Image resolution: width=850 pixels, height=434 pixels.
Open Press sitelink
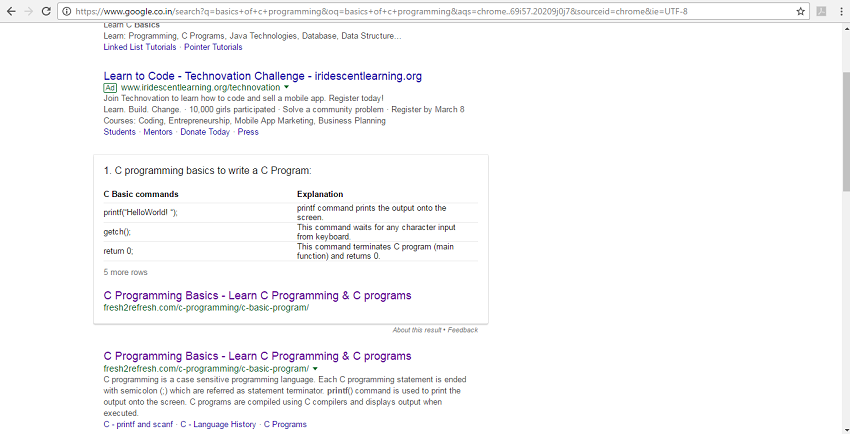tap(248, 132)
